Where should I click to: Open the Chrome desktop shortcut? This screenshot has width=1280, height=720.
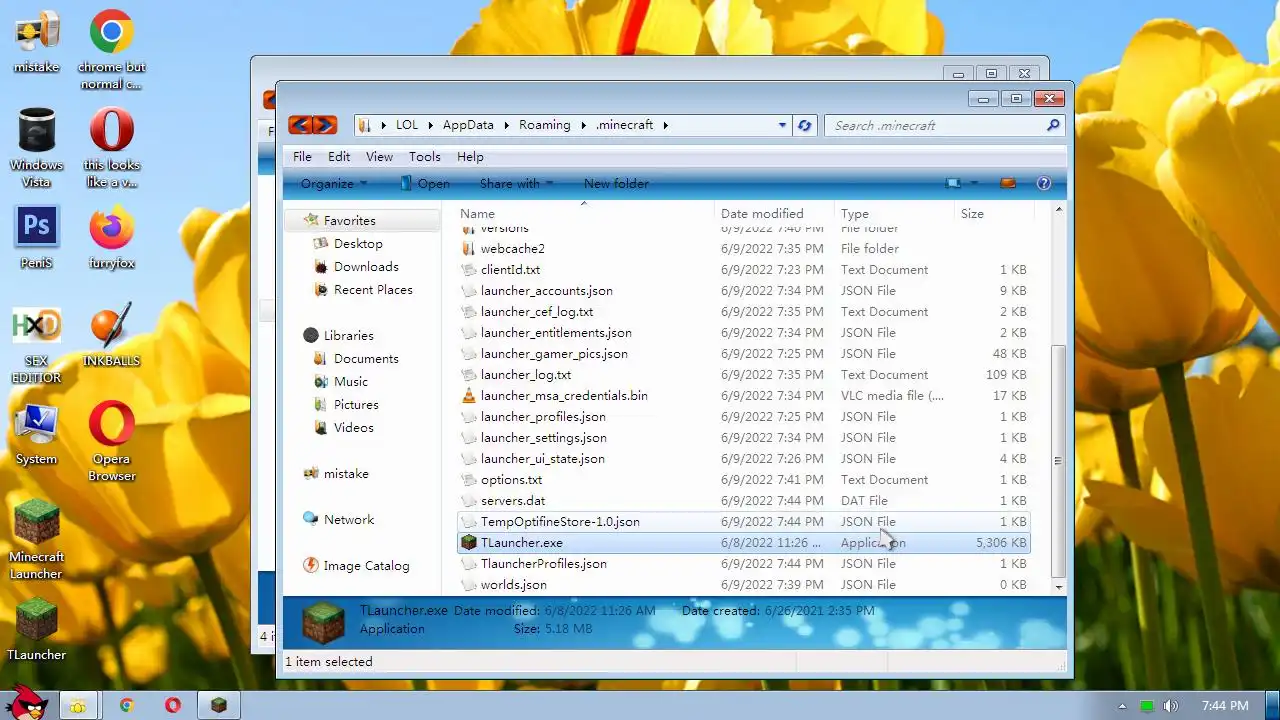(x=111, y=50)
